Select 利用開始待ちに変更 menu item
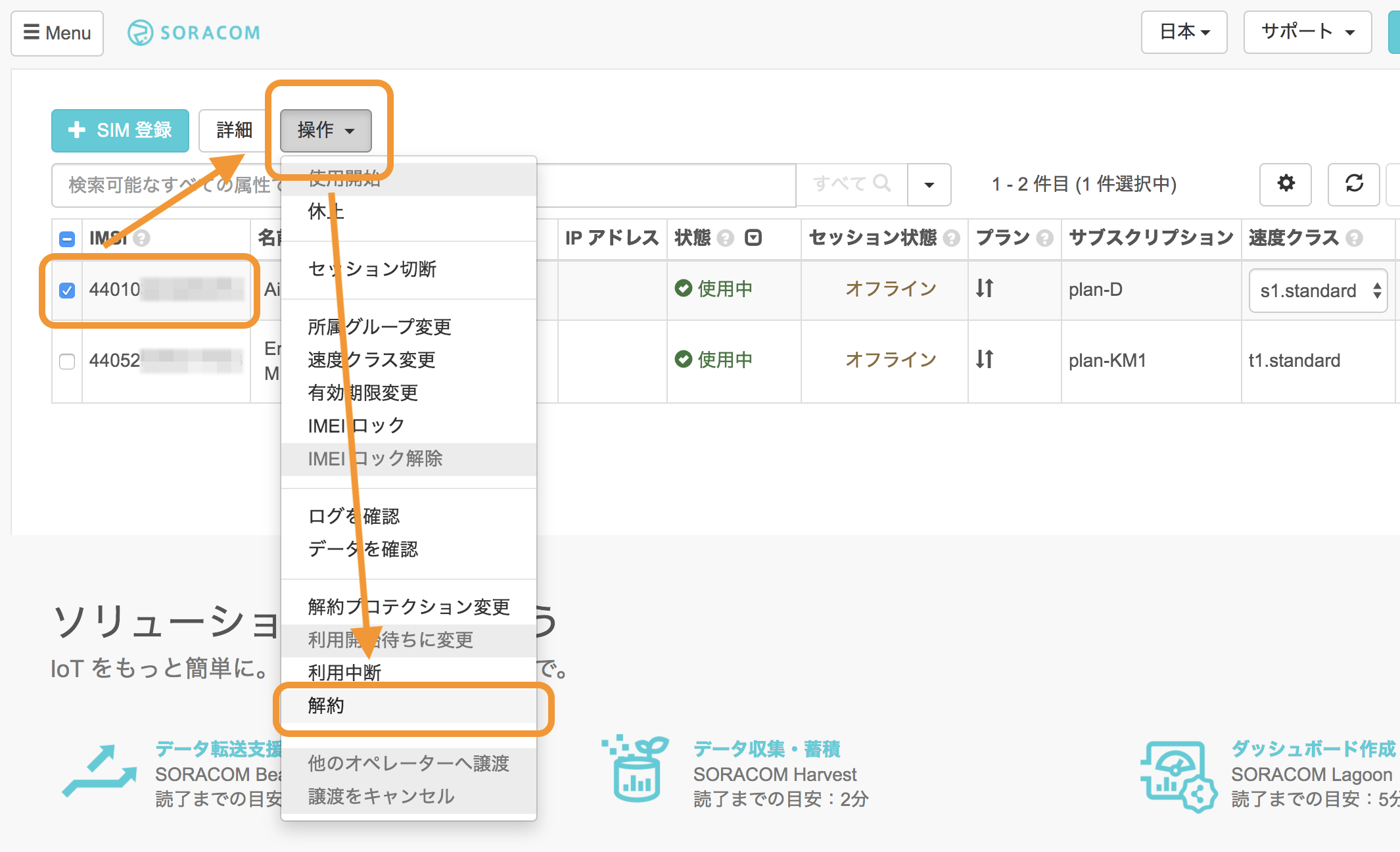The height and width of the screenshot is (852, 1400). click(x=409, y=640)
